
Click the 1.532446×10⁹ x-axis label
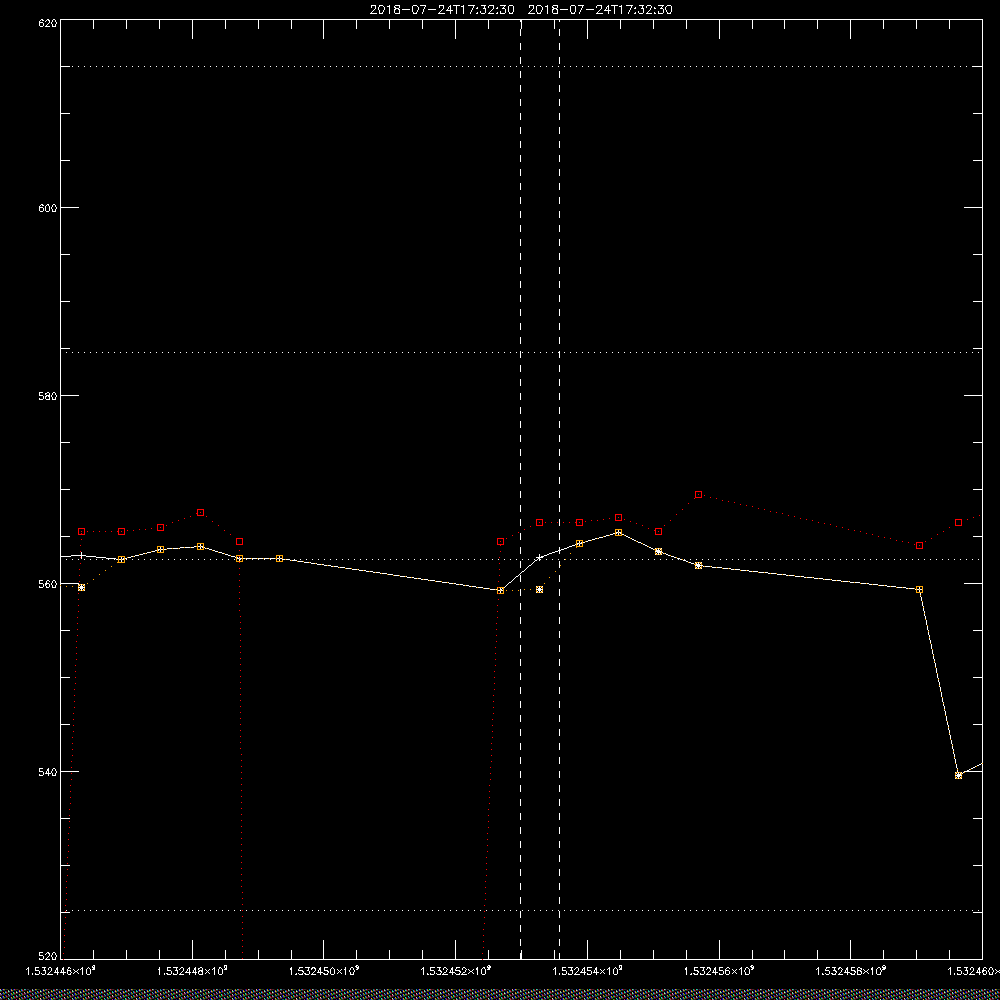coord(60,971)
